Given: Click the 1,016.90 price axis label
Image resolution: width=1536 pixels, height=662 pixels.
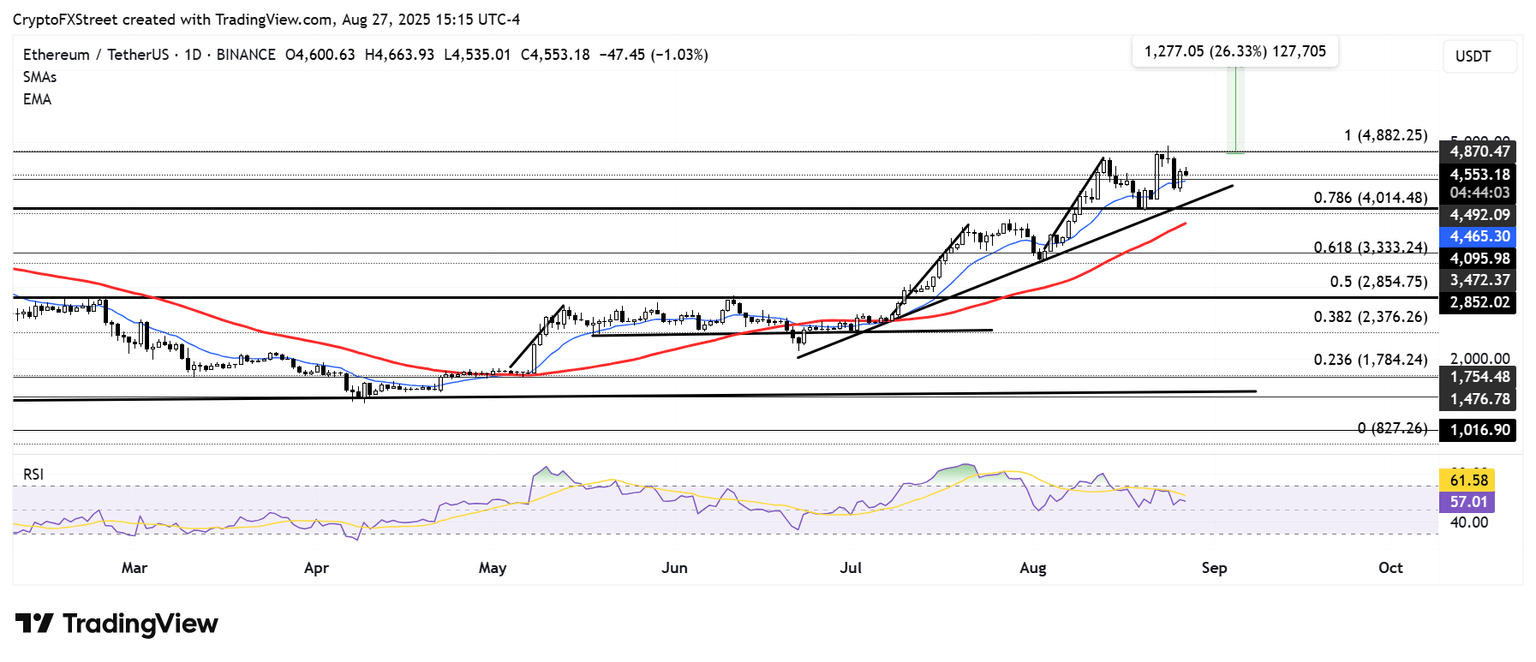Looking at the screenshot, I should (1476, 430).
